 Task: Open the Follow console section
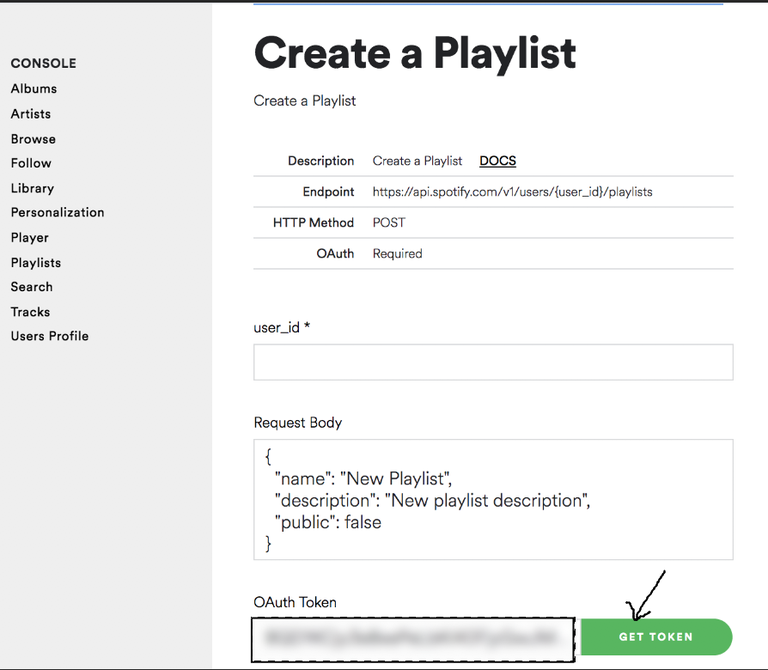[x=31, y=163]
